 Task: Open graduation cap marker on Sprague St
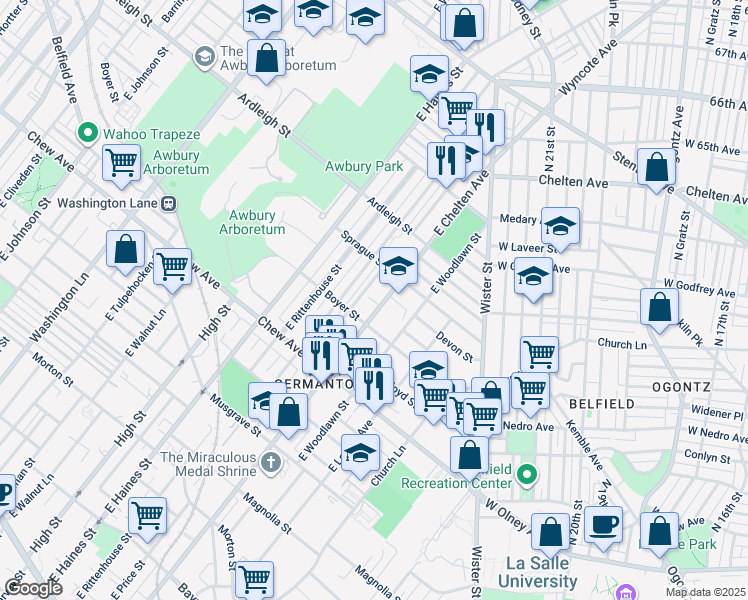[398, 266]
